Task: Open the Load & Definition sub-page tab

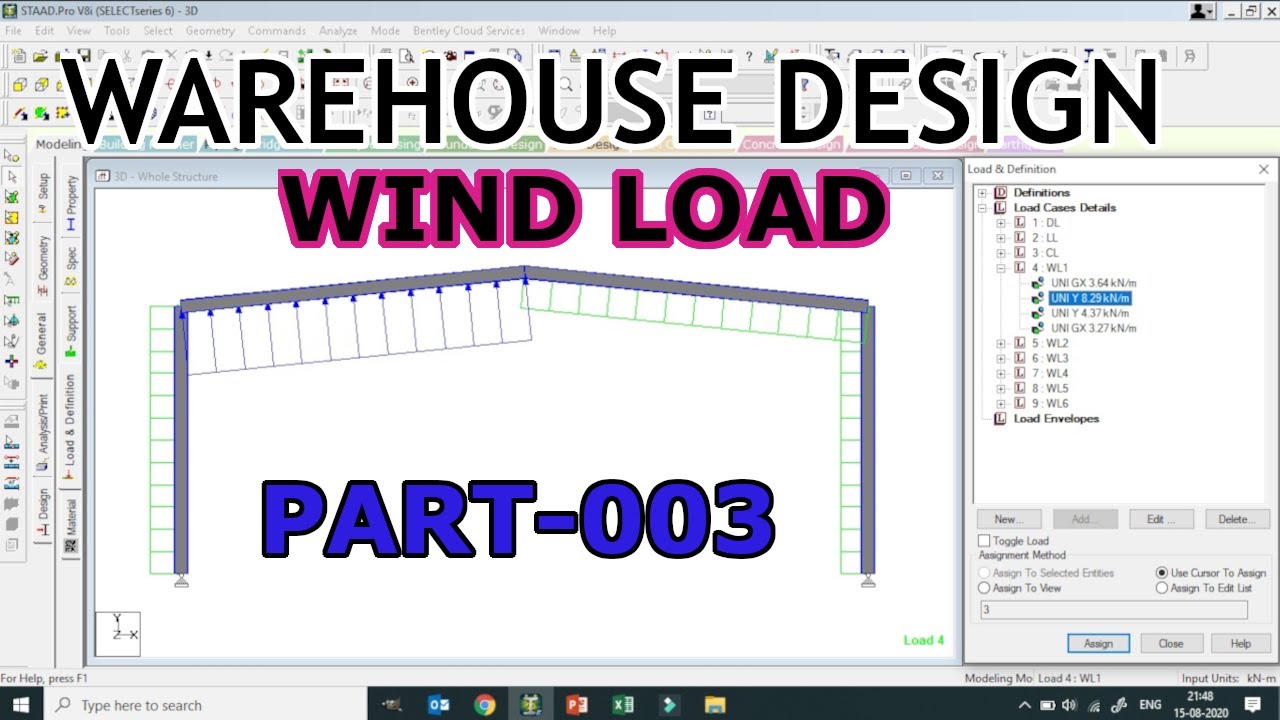Action: click(x=71, y=425)
